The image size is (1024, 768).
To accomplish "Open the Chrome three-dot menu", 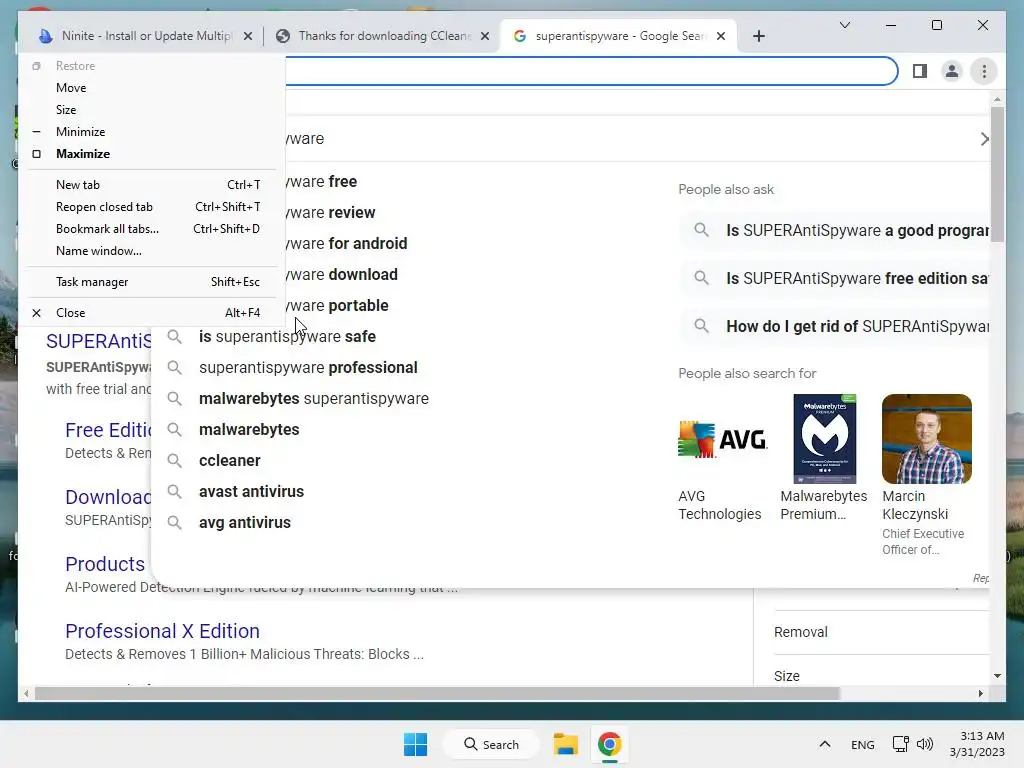I will pos(984,71).
